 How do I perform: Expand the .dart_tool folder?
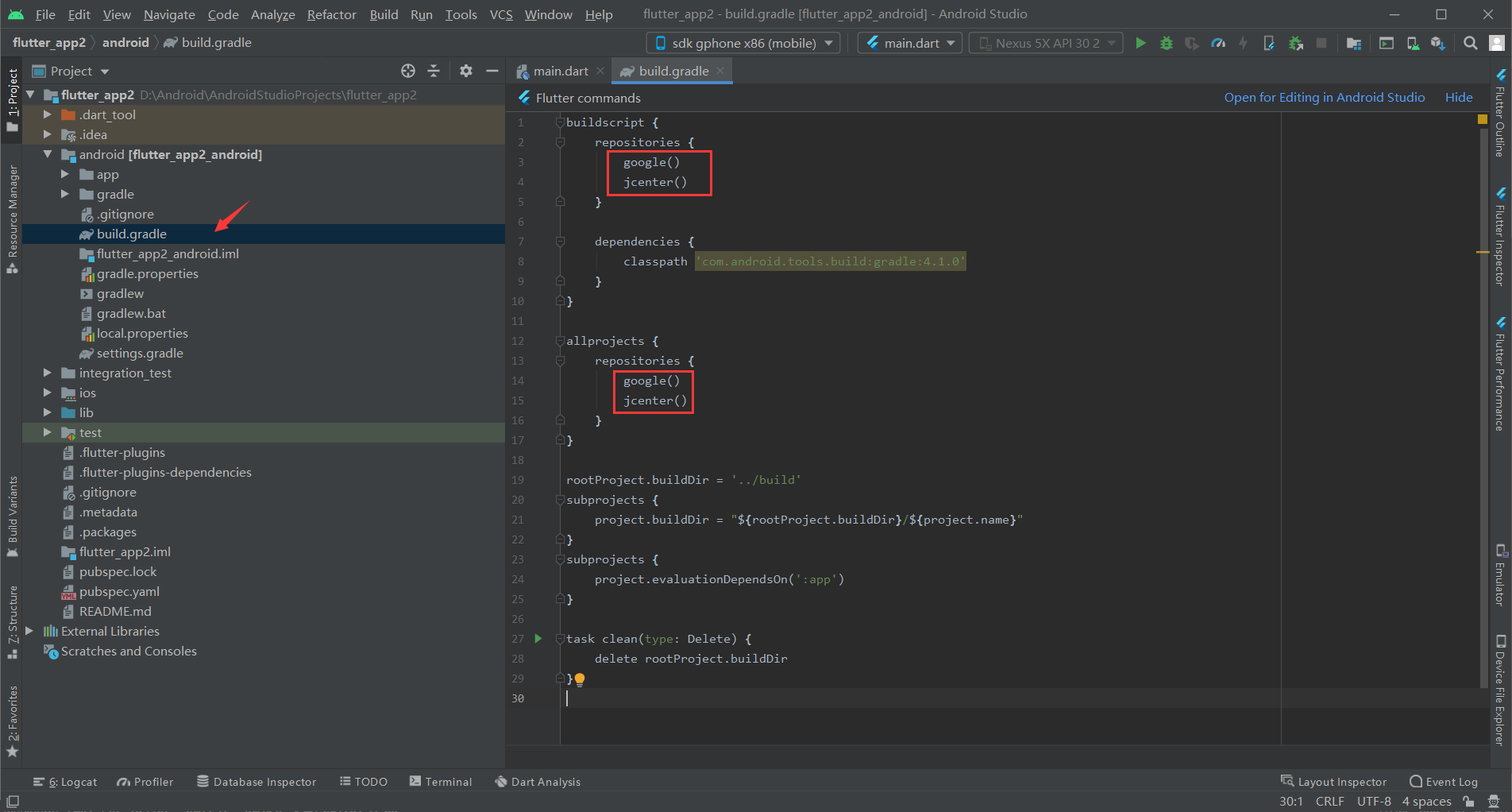[x=48, y=114]
